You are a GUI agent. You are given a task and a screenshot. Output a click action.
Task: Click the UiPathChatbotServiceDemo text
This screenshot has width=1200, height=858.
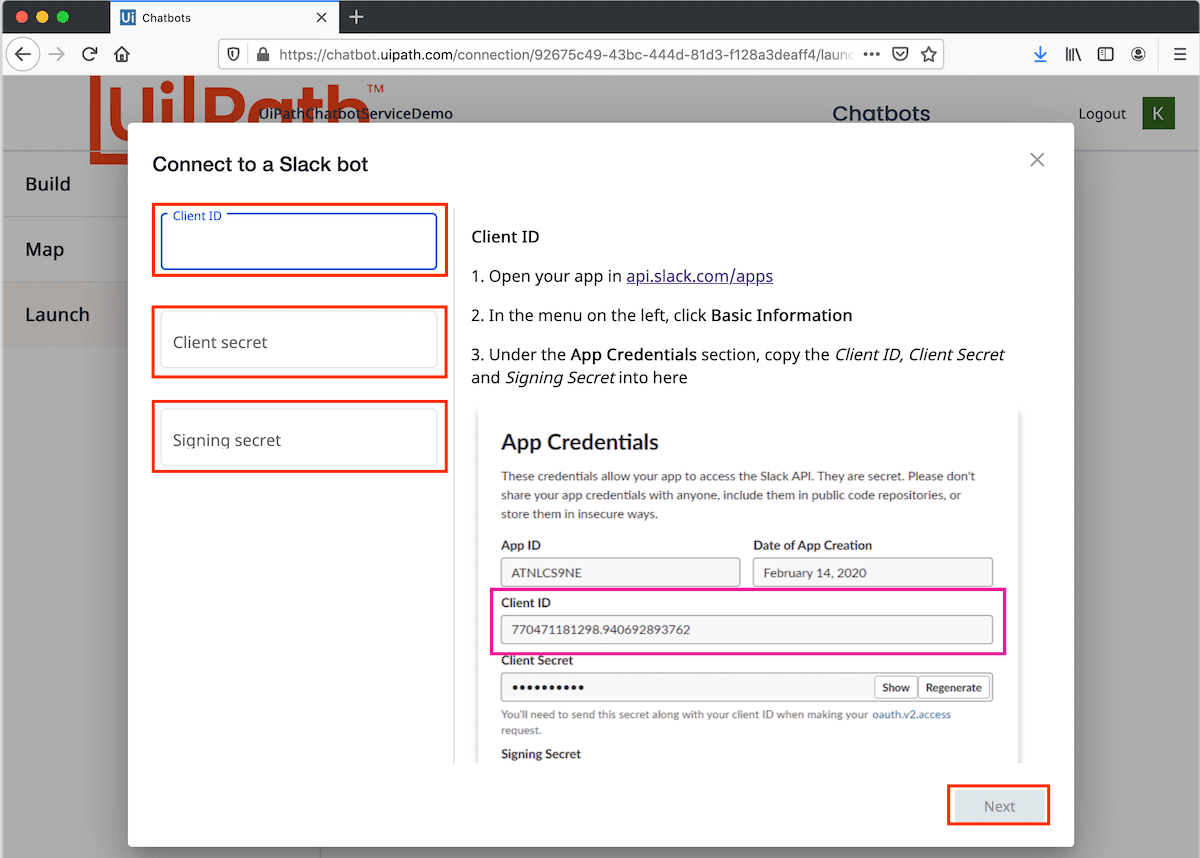356,114
